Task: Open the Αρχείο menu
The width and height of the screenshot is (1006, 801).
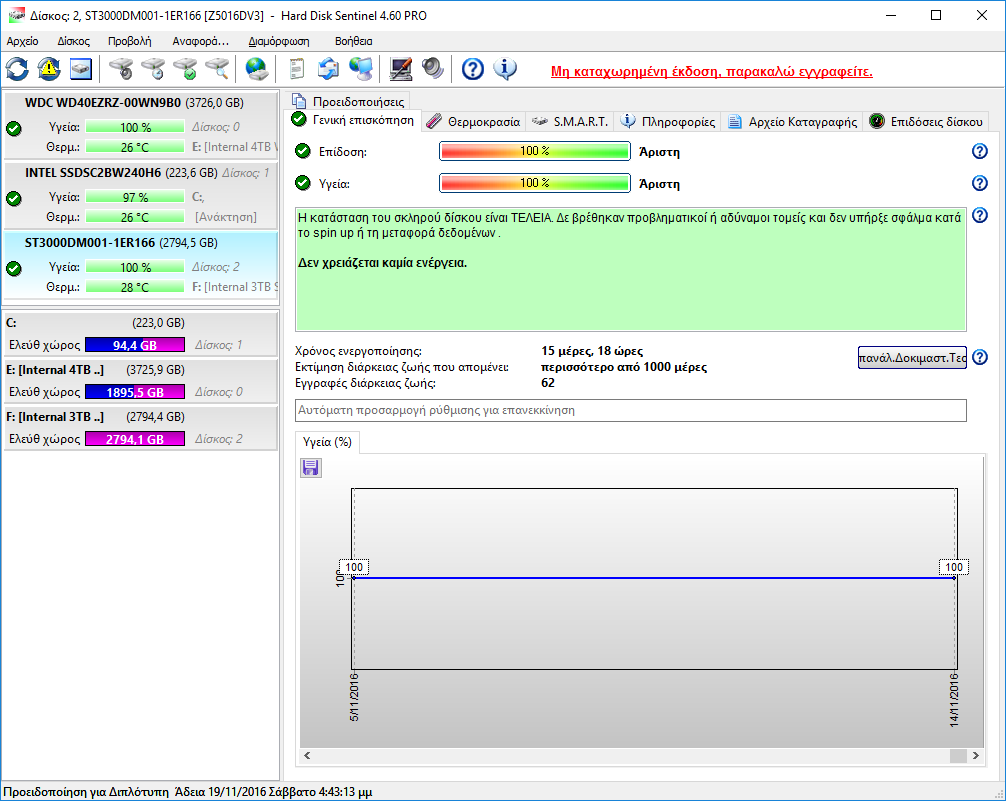Action: coord(22,41)
